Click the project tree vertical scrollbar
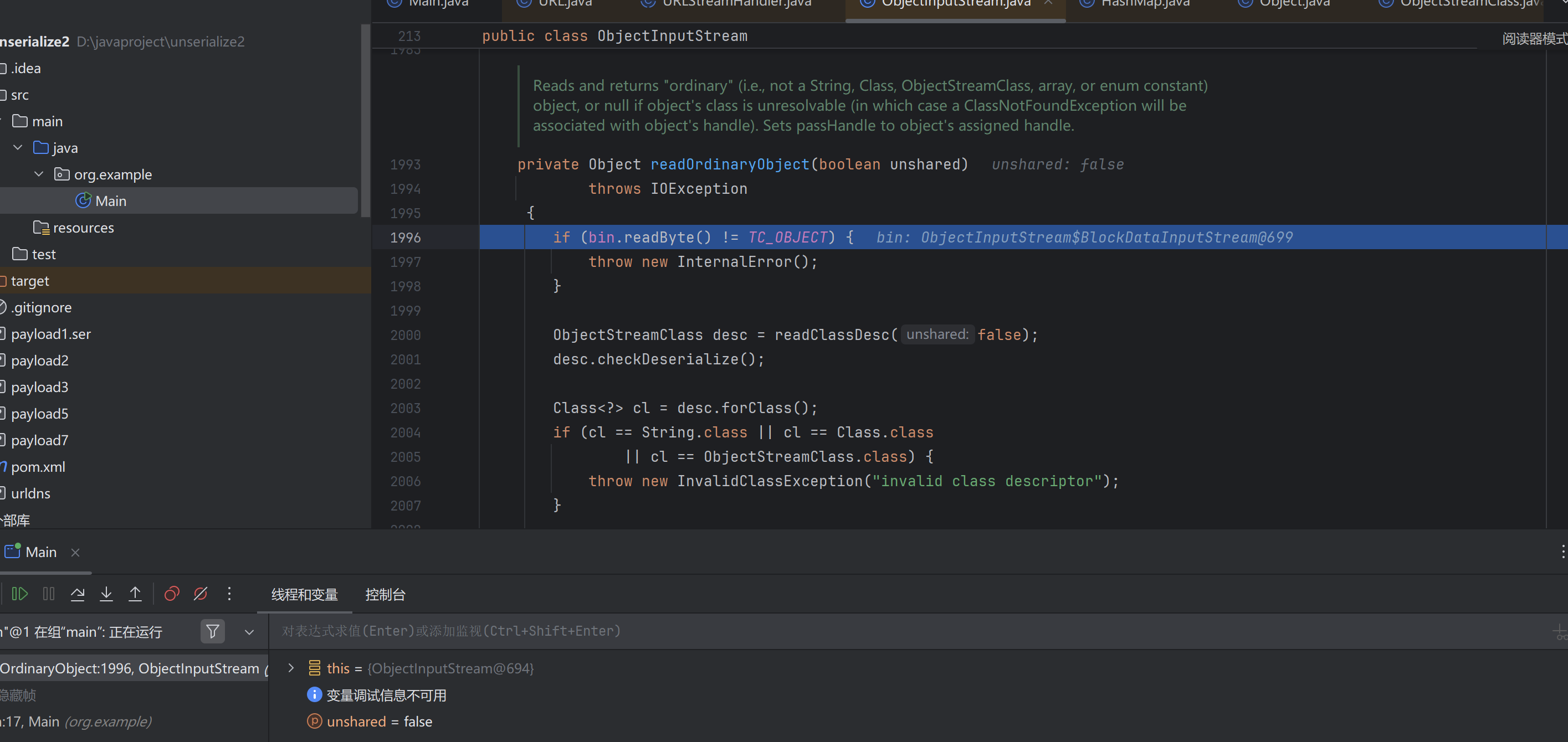This screenshot has height=742, width=1568. (x=365, y=122)
